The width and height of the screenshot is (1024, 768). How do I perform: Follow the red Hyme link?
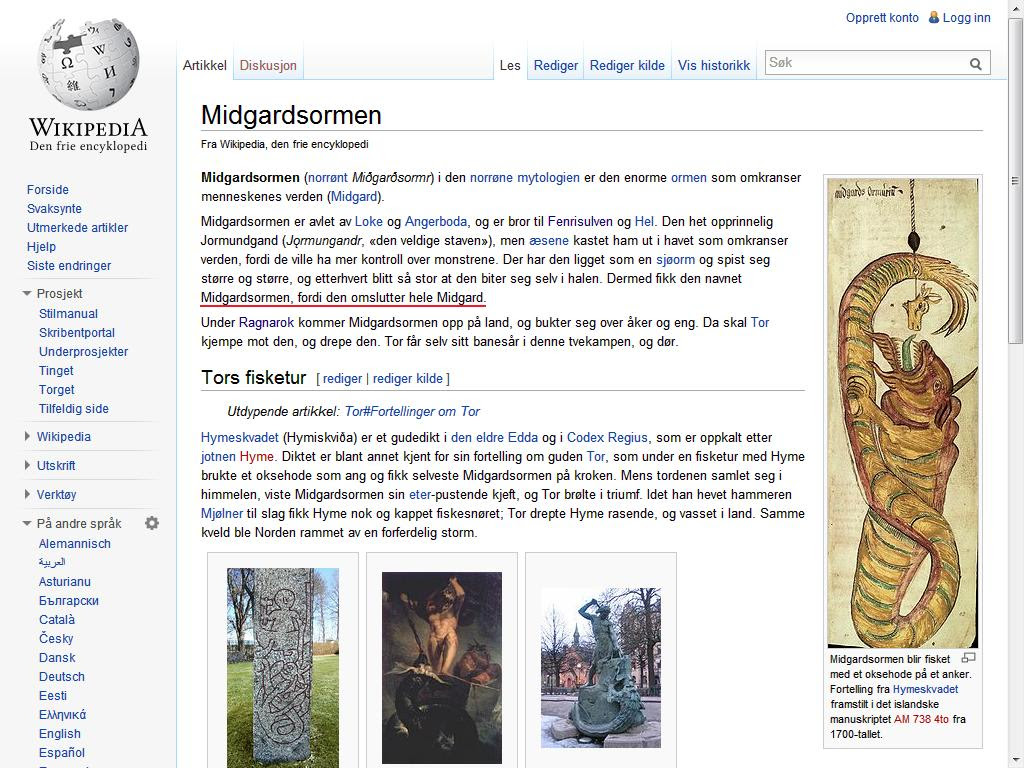coord(257,456)
